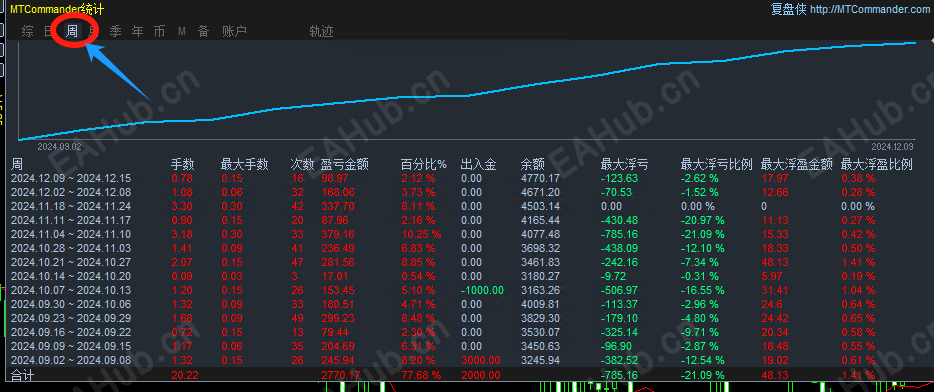Switch to the 账户 account tab

click(234, 32)
